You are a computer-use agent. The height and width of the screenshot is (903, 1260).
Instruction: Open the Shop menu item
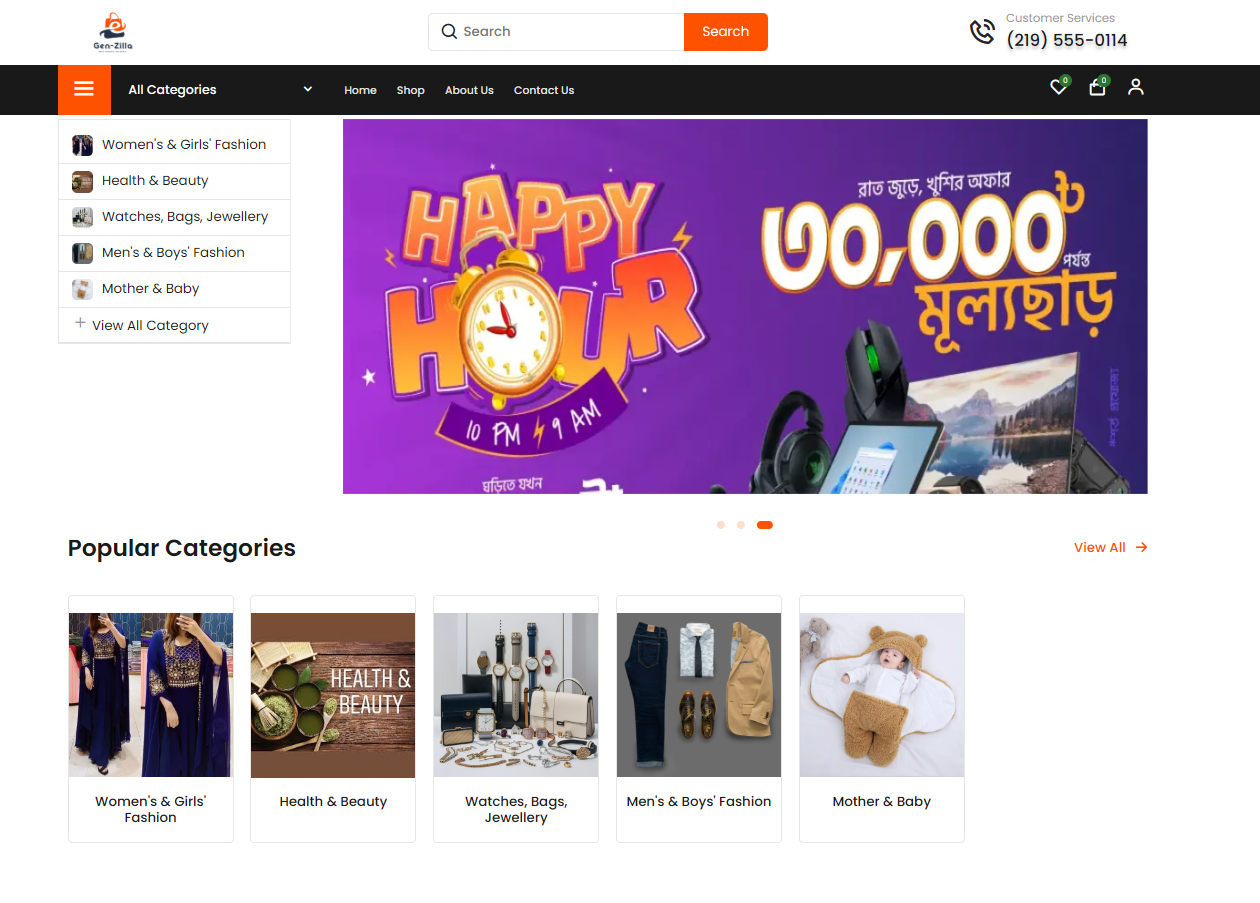tap(410, 90)
